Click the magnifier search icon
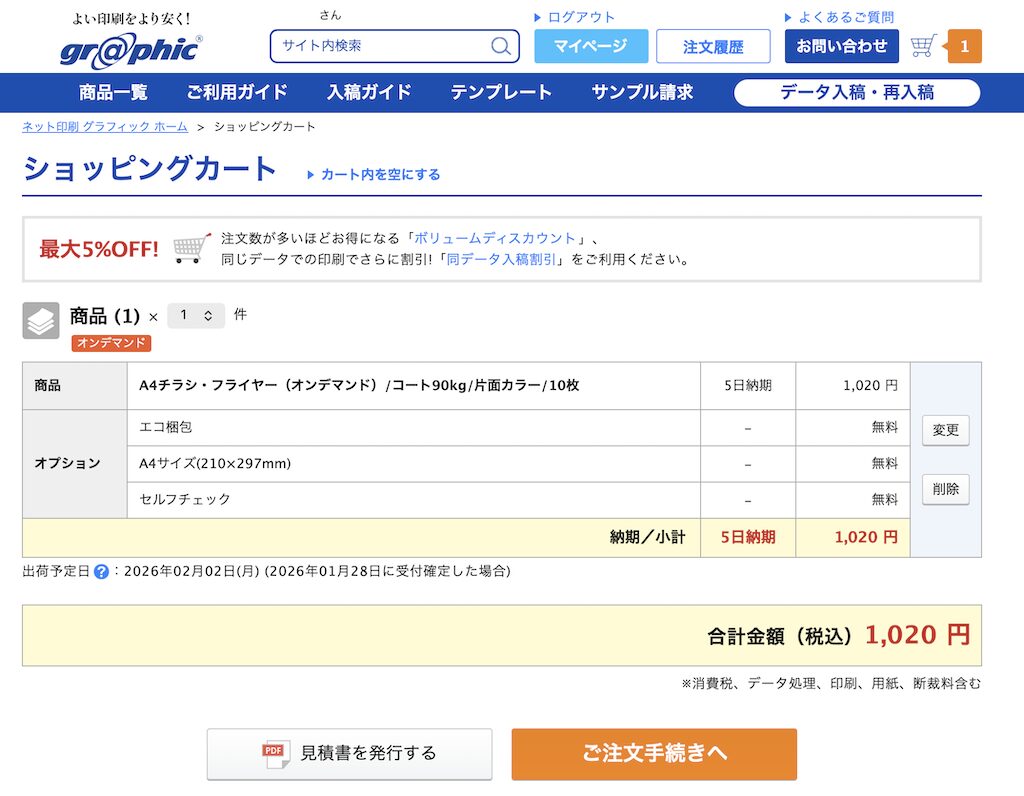This screenshot has width=1024, height=796. [500, 46]
